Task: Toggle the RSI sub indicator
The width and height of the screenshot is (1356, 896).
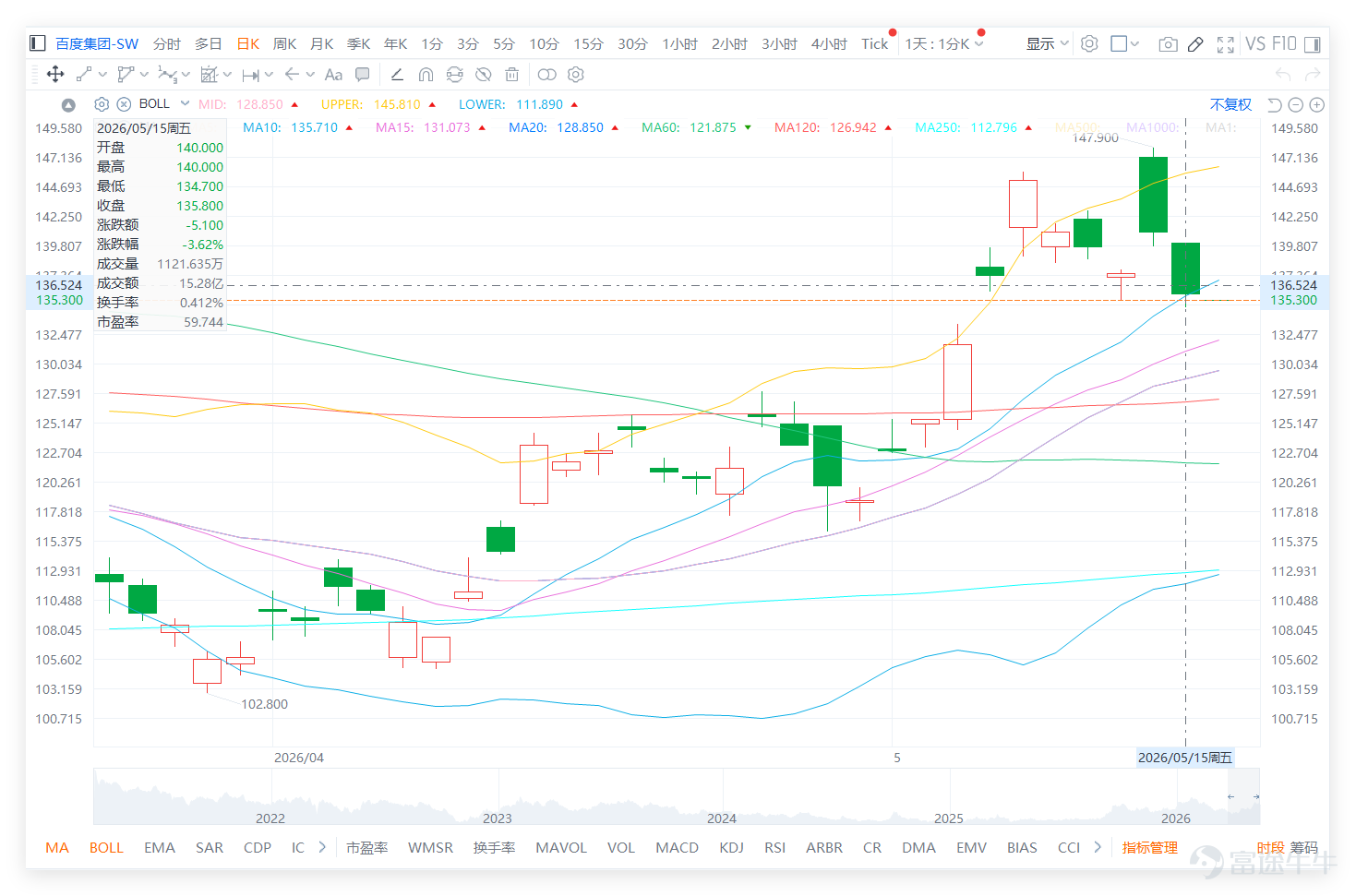Action: coord(774,847)
